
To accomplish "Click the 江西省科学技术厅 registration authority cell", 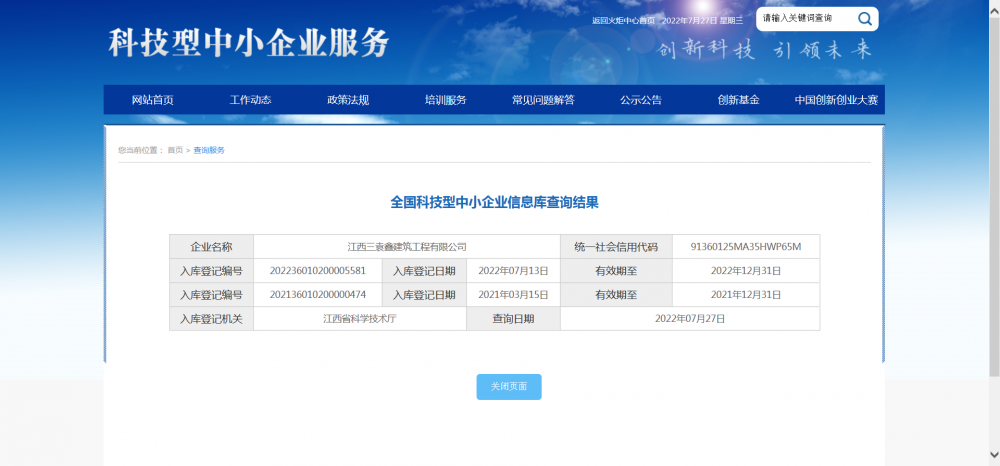I will point(360,319).
